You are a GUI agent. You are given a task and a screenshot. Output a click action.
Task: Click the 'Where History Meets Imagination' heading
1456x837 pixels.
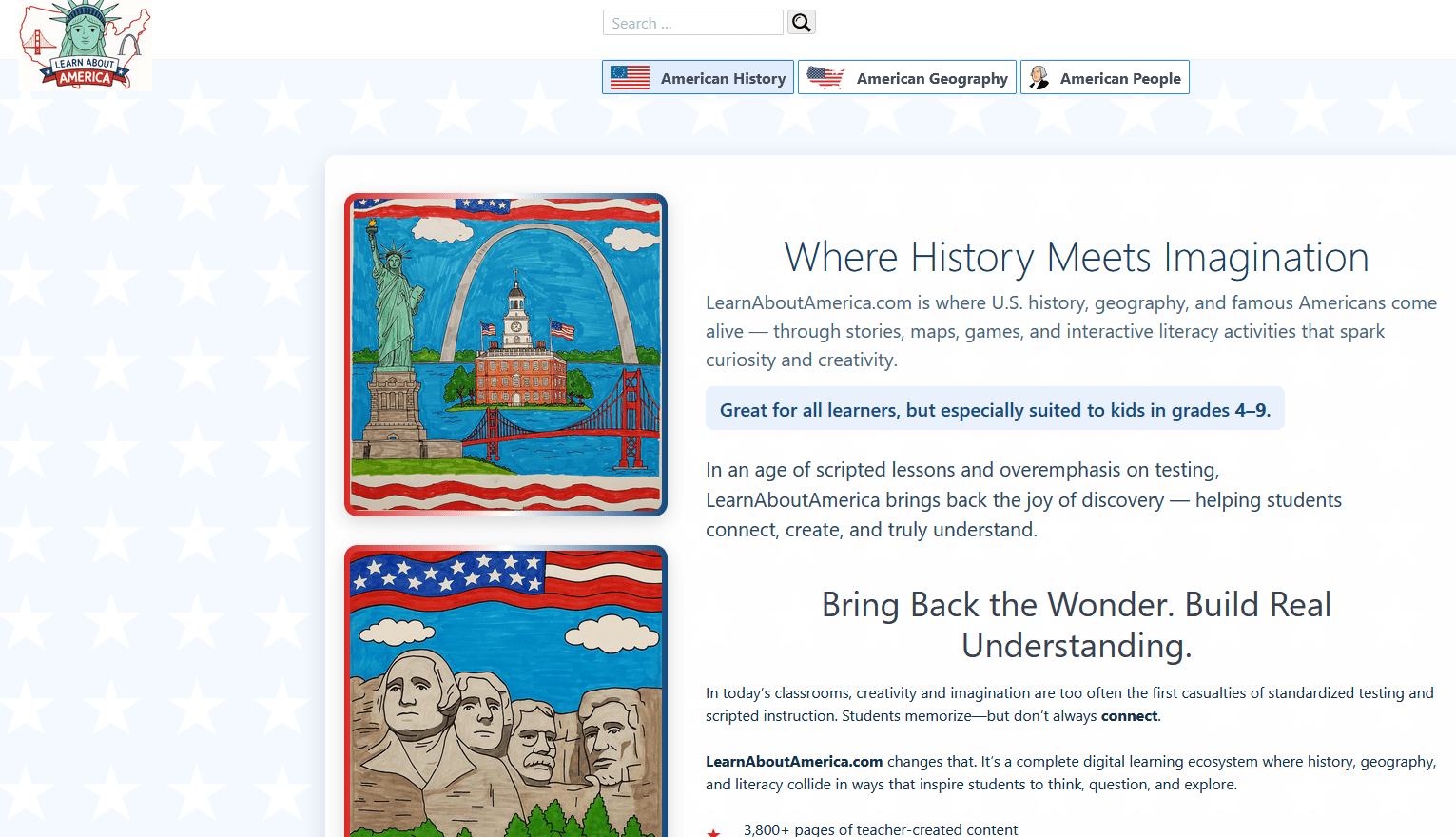(1076, 258)
